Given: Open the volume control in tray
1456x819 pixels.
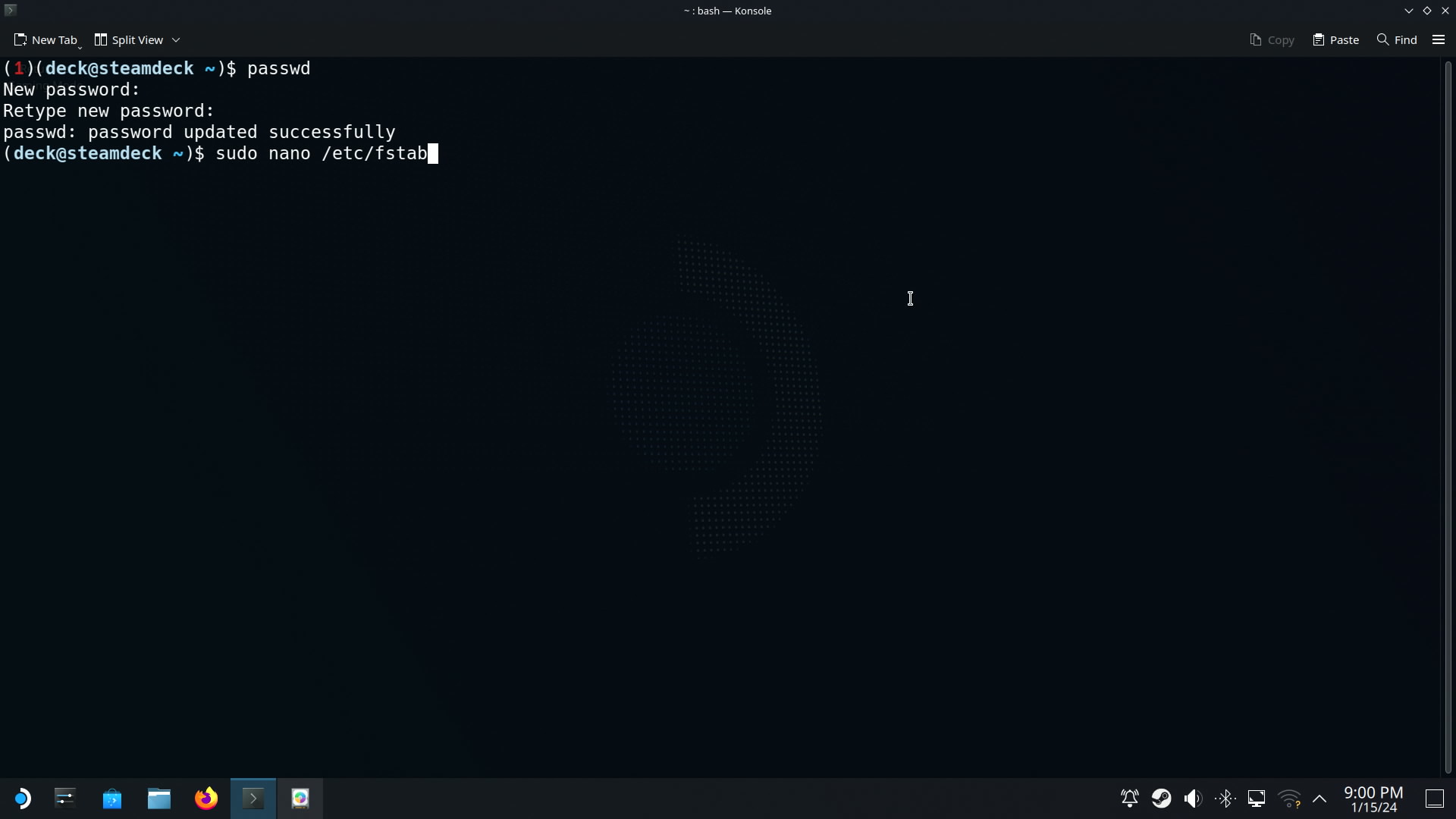Looking at the screenshot, I should pos(1193,799).
